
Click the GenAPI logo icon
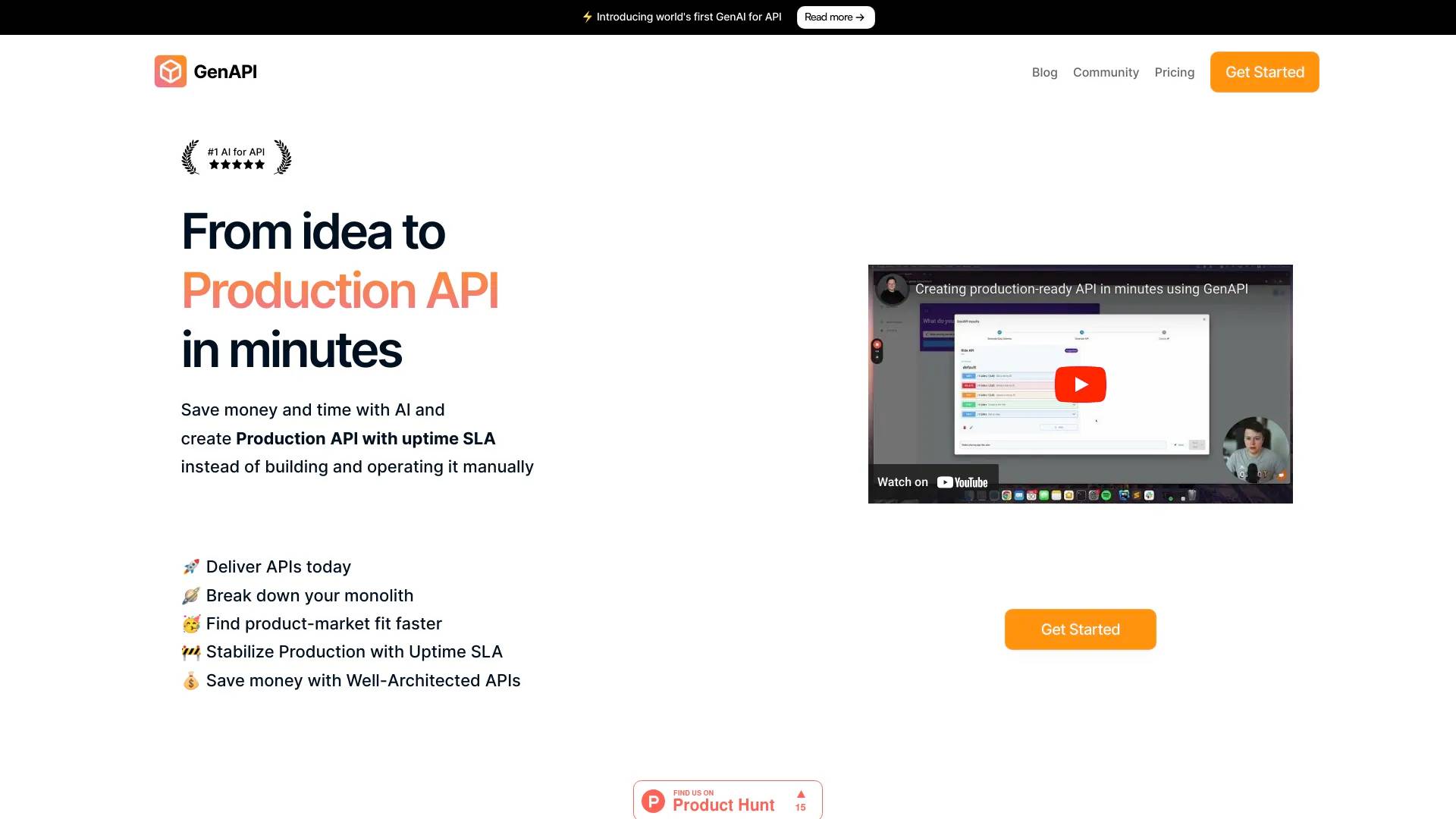pos(171,71)
